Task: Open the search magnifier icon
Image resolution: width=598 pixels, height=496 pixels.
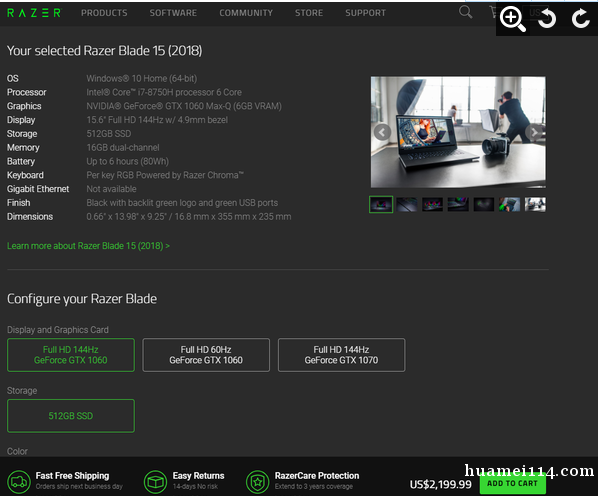Action: pyautogui.click(x=465, y=12)
